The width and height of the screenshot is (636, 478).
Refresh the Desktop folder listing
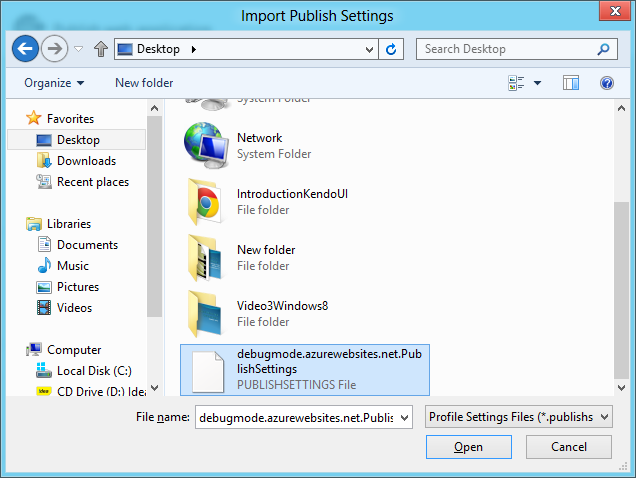click(x=392, y=49)
